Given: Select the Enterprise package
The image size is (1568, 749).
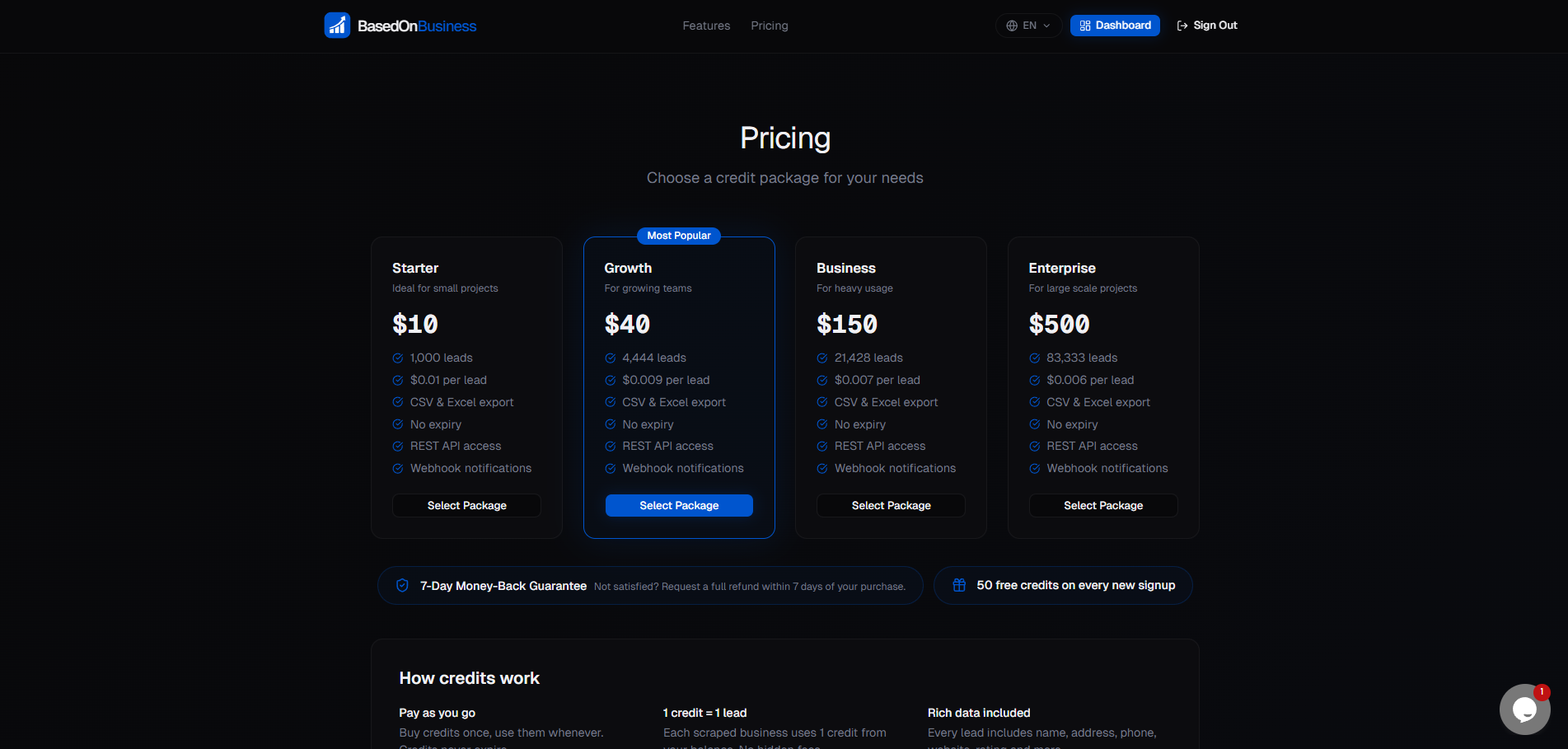Looking at the screenshot, I should click(x=1102, y=505).
